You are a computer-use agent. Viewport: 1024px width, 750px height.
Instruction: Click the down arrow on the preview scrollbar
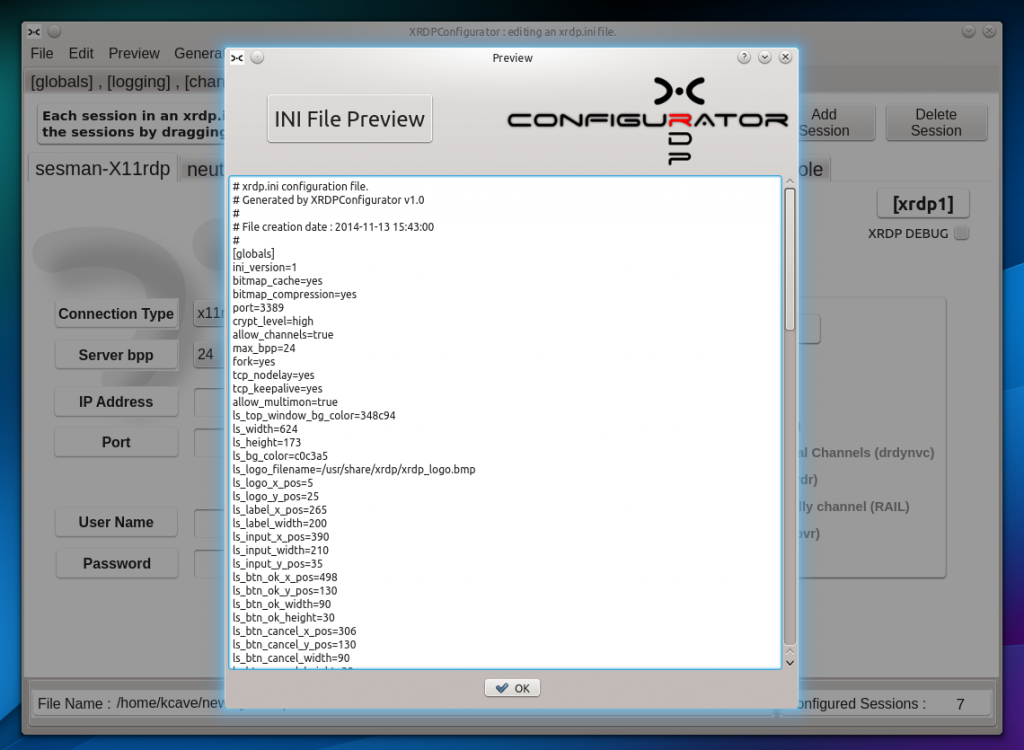click(791, 662)
